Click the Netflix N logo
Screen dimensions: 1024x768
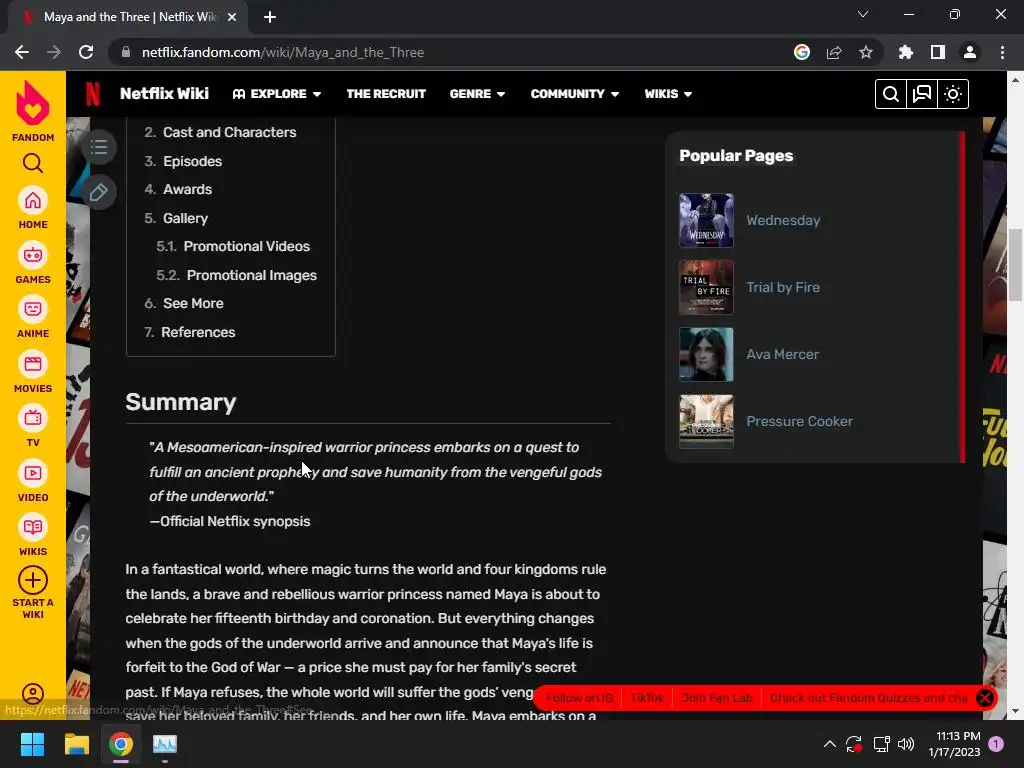93,94
